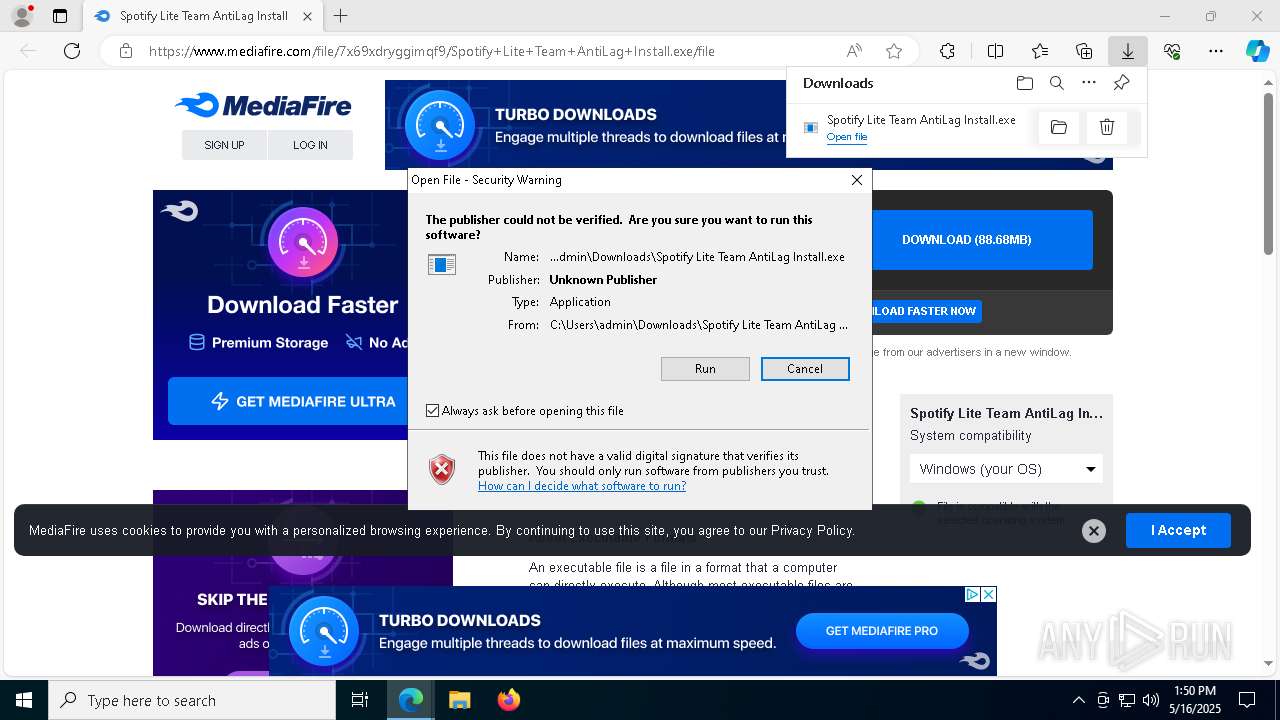Click the network icon in system tray

coord(1127,700)
